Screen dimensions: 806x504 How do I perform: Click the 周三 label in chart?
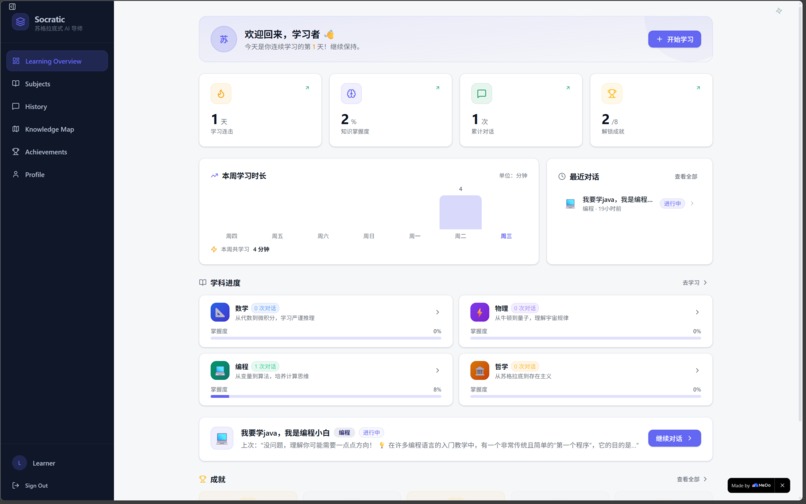tap(506, 236)
